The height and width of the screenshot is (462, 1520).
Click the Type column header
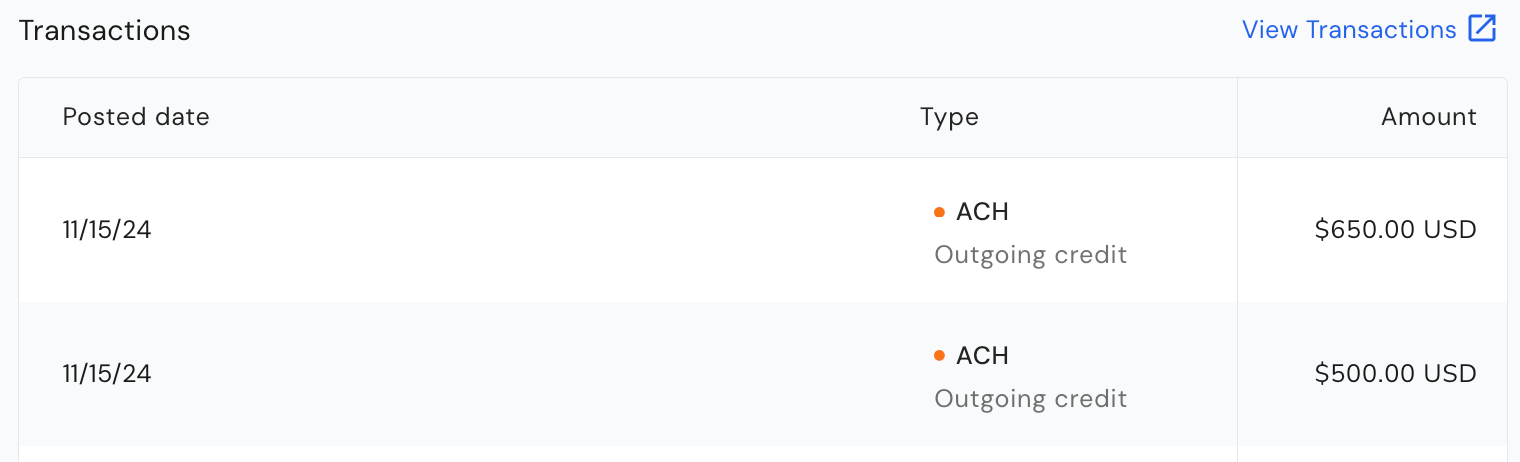pos(949,117)
